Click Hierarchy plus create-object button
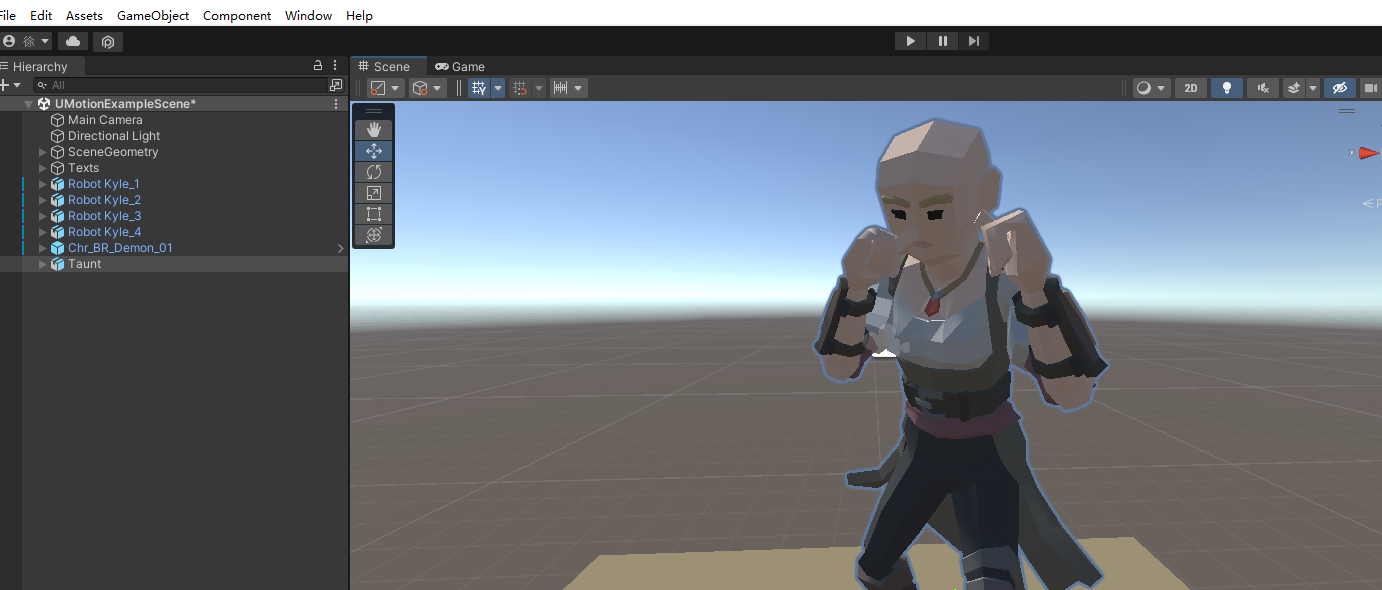This screenshot has width=1382, height=590. click(x=10, y=85)
